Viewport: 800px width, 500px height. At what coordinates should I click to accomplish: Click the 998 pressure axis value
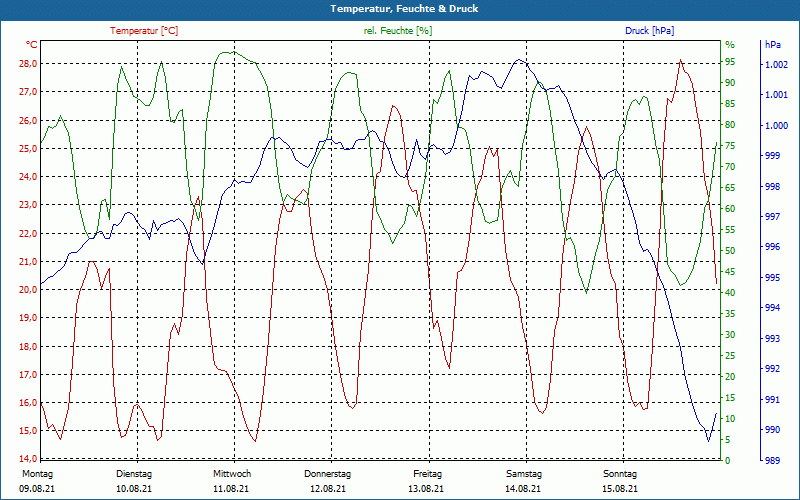click(x=772, y=186)
